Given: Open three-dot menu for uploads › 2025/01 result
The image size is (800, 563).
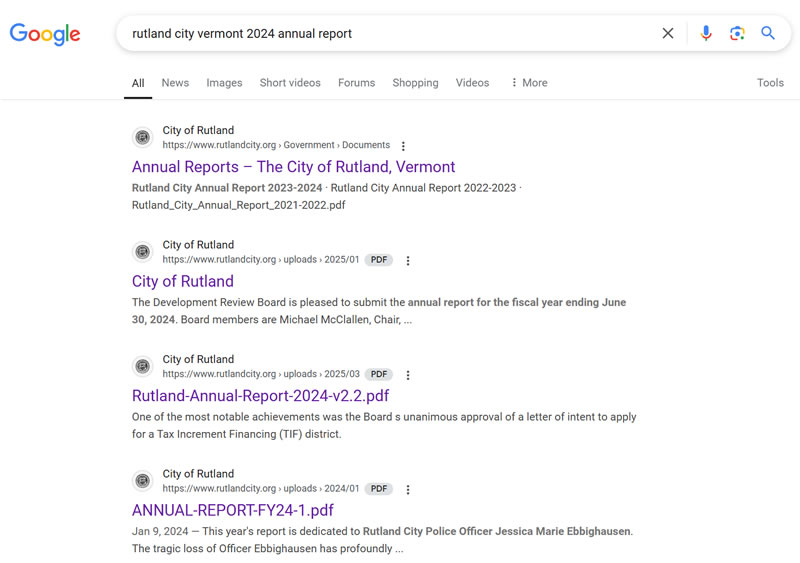Looking at the screenshot, I should (x=408, y=260).
